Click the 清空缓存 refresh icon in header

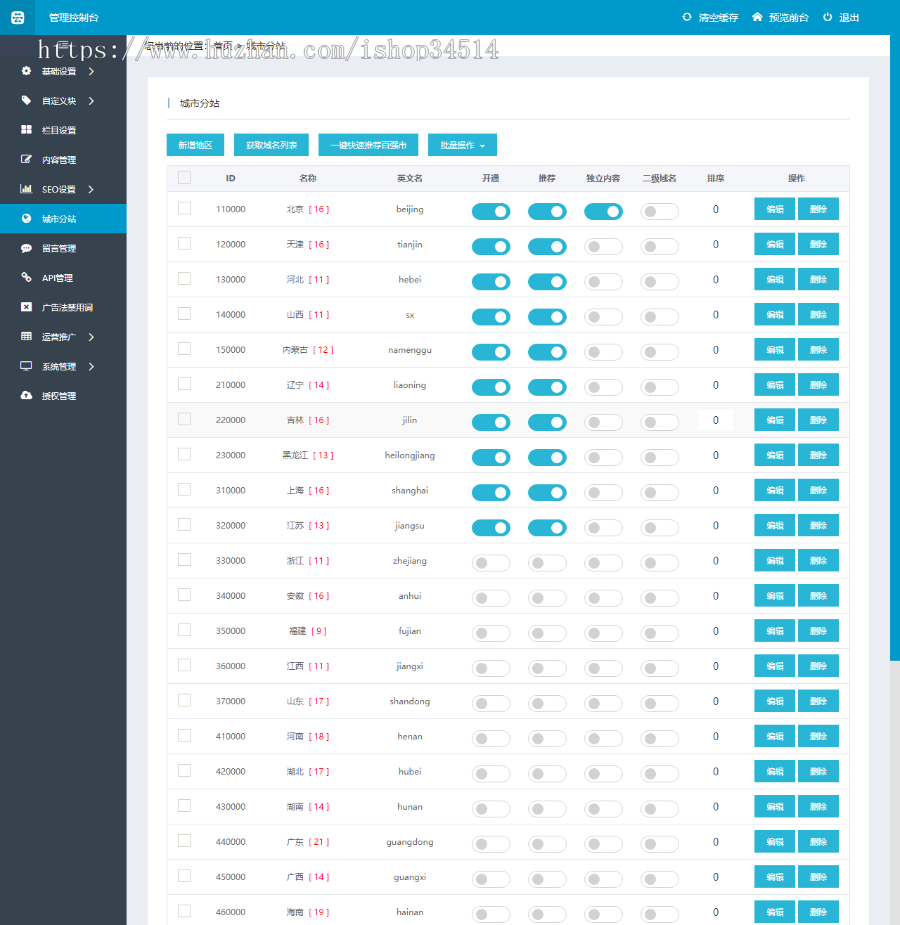tap(686, 17)
